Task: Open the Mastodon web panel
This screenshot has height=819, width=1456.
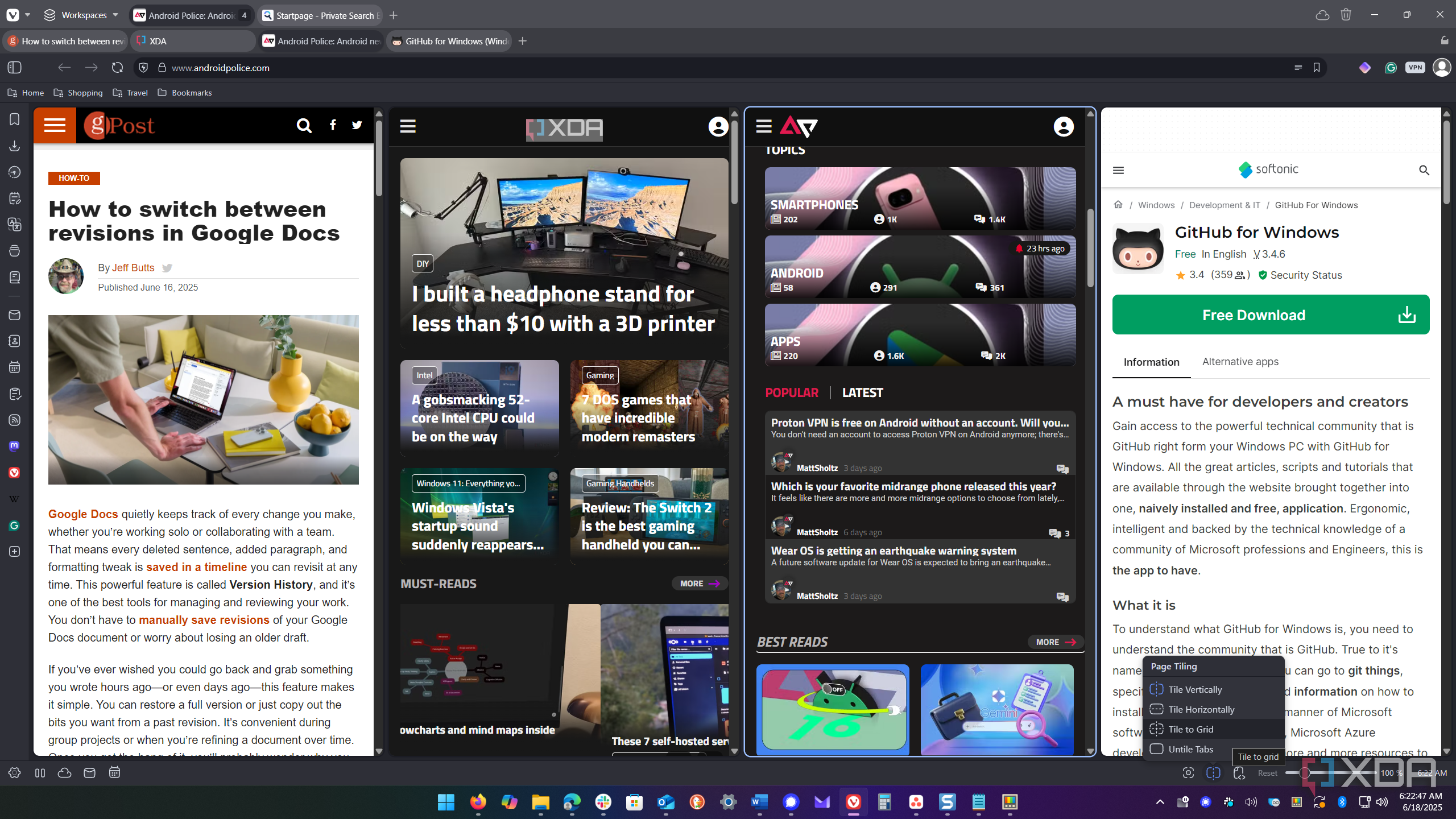Action: [15, 446]
